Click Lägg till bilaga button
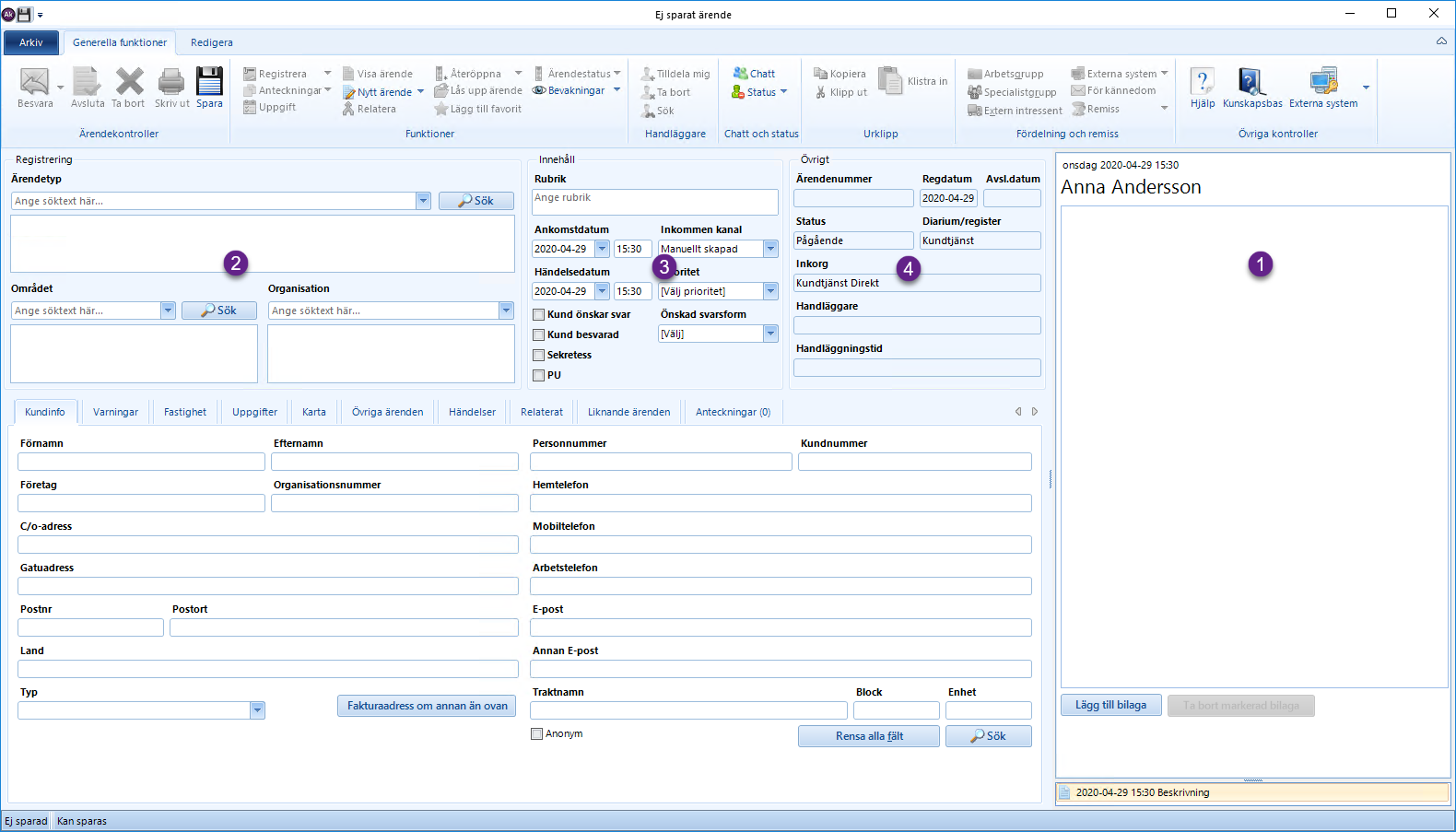This screenshot has width=1456, height=832. click(1111, 705)
